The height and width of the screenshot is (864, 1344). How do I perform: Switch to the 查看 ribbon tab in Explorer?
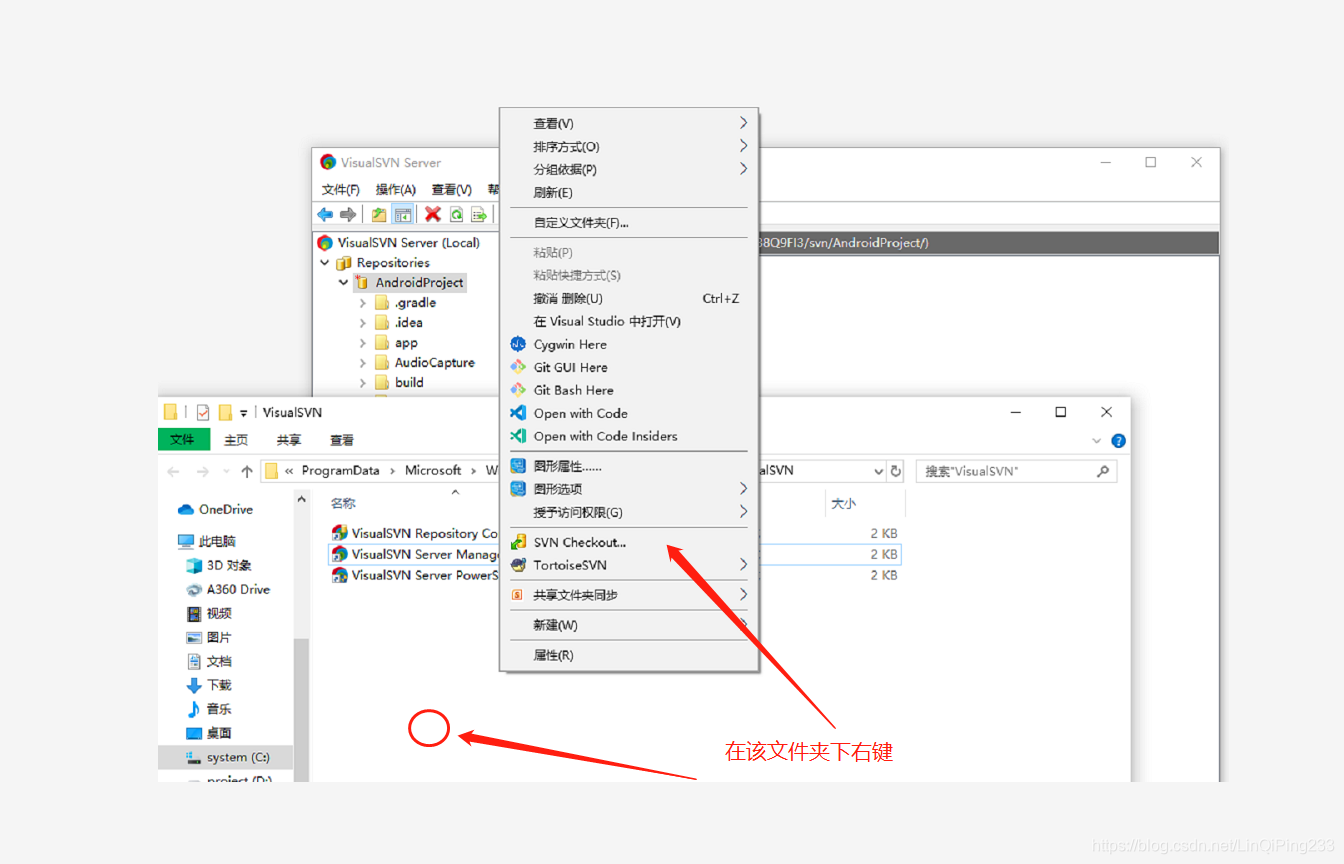[342, 440]
